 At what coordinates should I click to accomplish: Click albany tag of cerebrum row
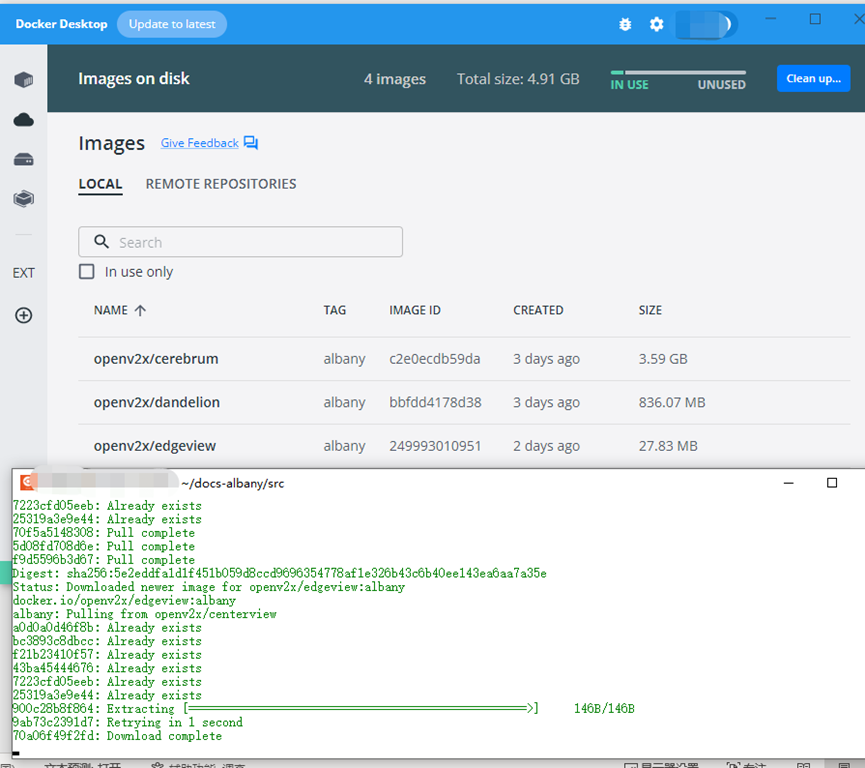click(x=344, y=359)
